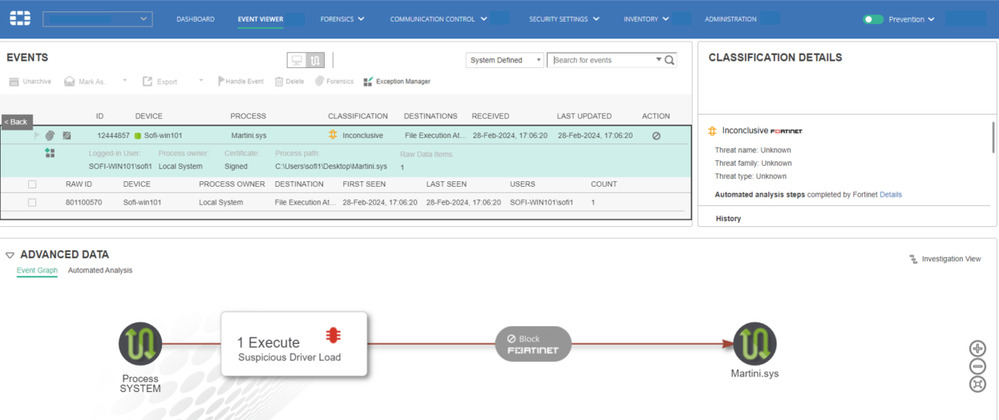Open the automated analysis Details link
The image size is (999, 420).
[x=890, y=194]
